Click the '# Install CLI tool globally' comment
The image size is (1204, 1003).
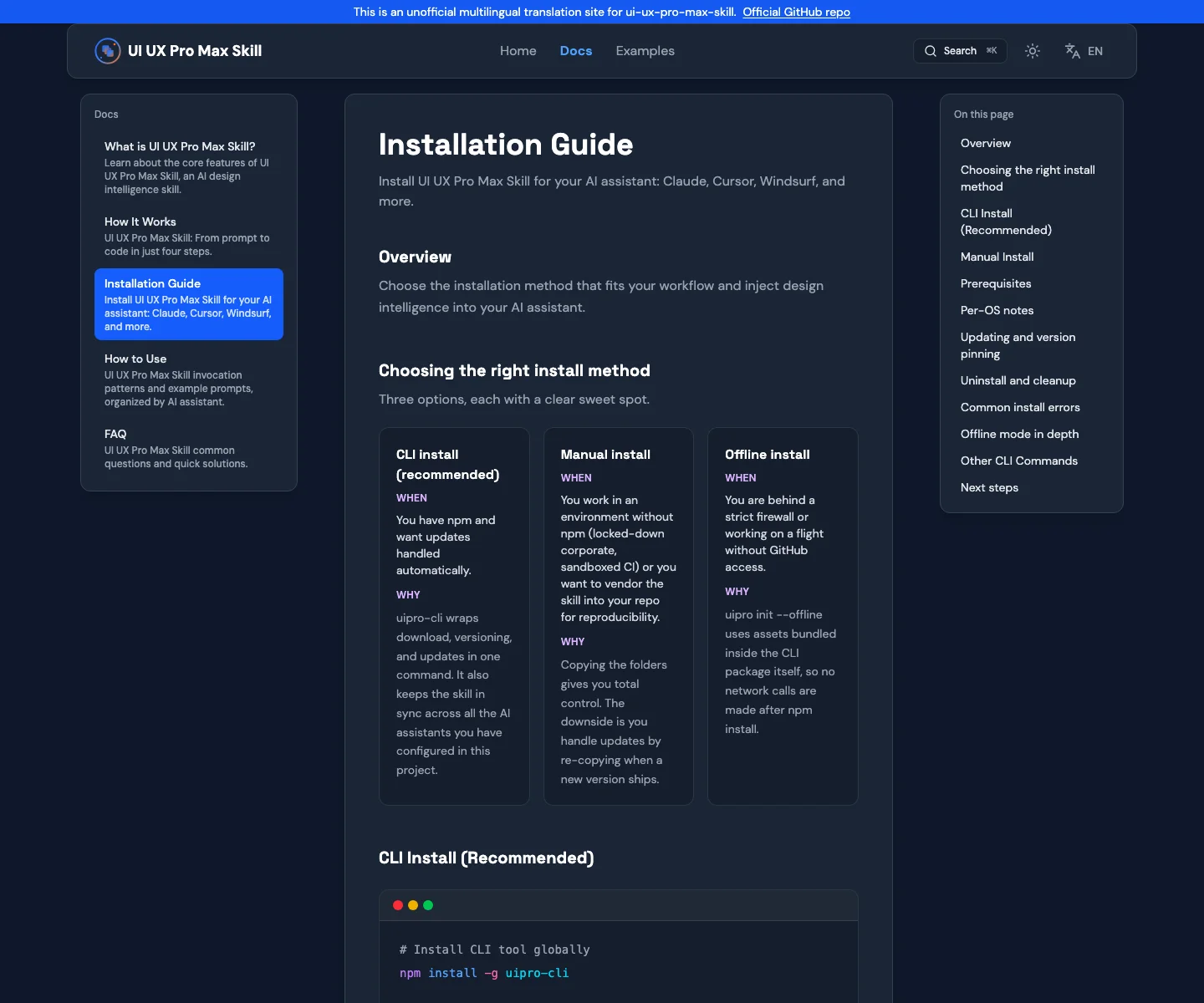(x=494, y=950)
